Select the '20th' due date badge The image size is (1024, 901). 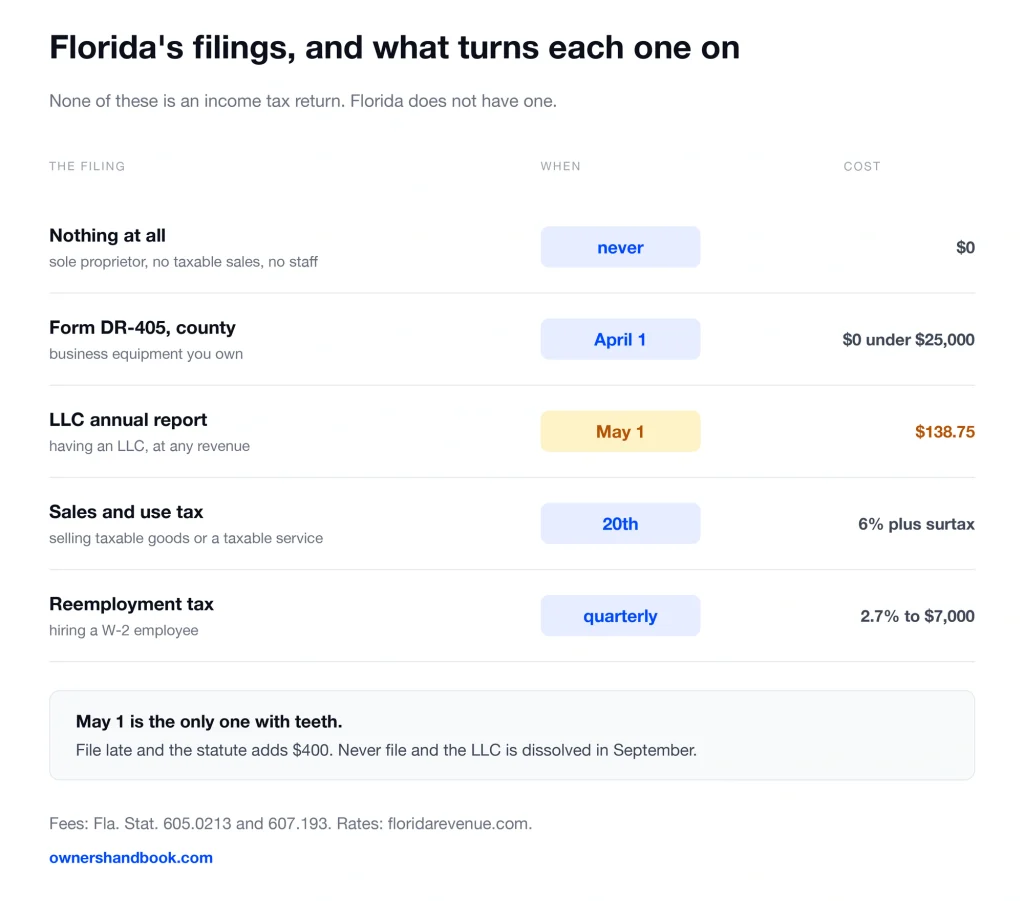(620, 523)
